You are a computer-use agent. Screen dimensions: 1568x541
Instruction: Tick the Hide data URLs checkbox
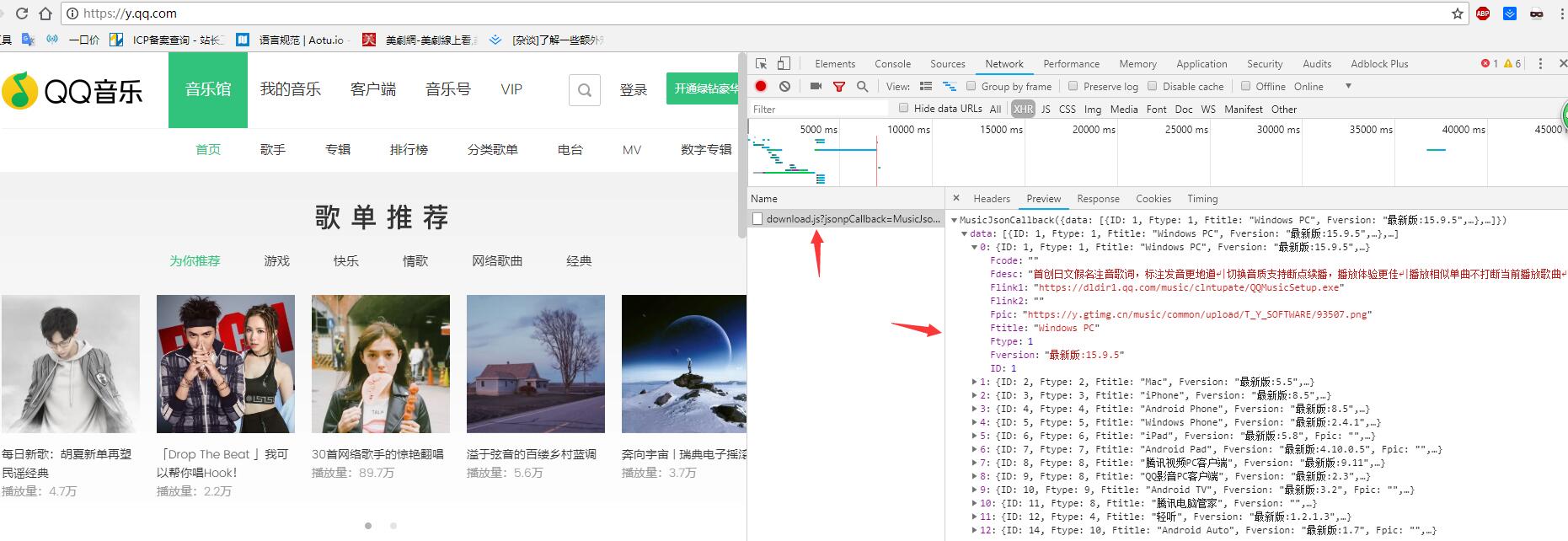click(903, 108)
